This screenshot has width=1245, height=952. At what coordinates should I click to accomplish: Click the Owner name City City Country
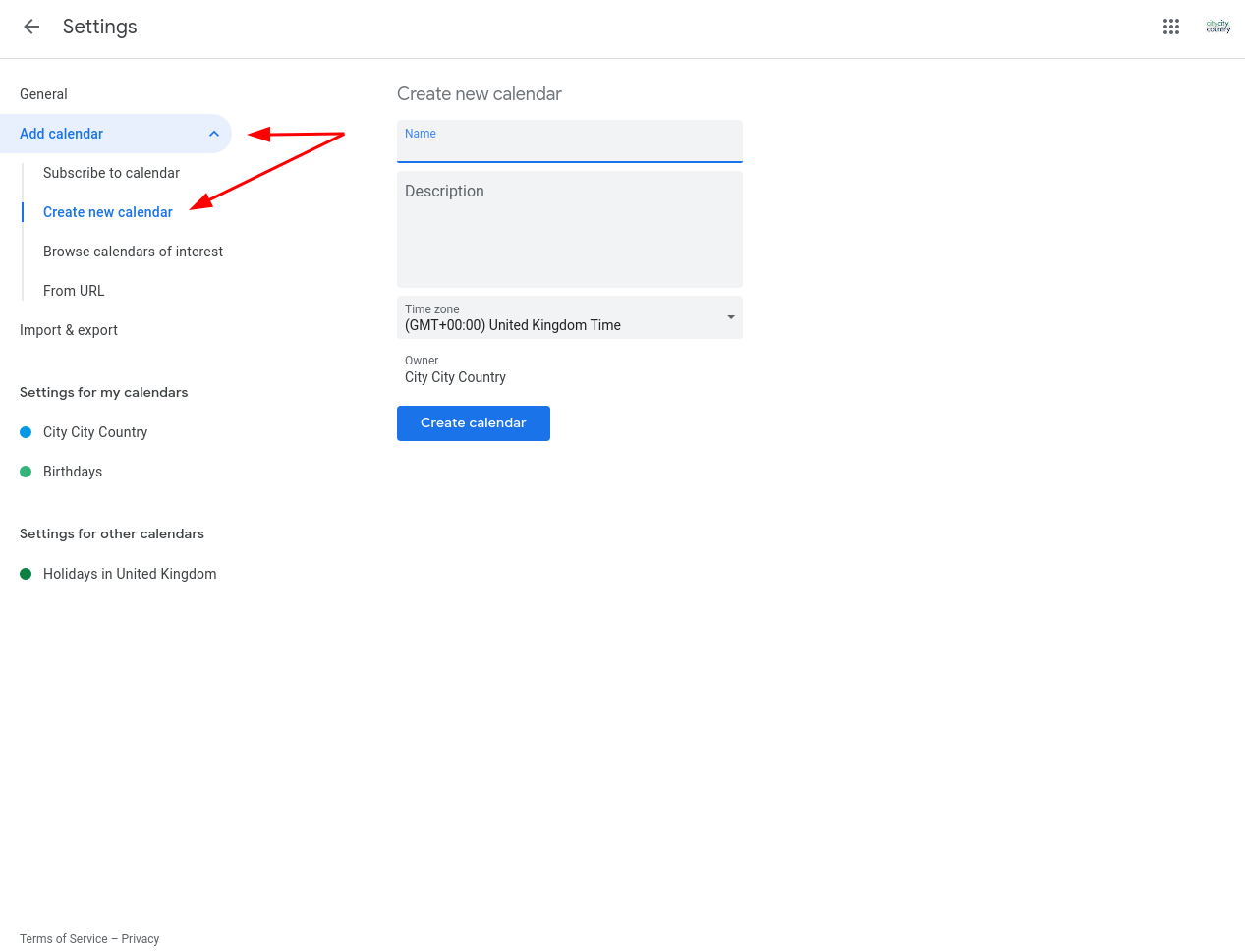coord(455,377)
